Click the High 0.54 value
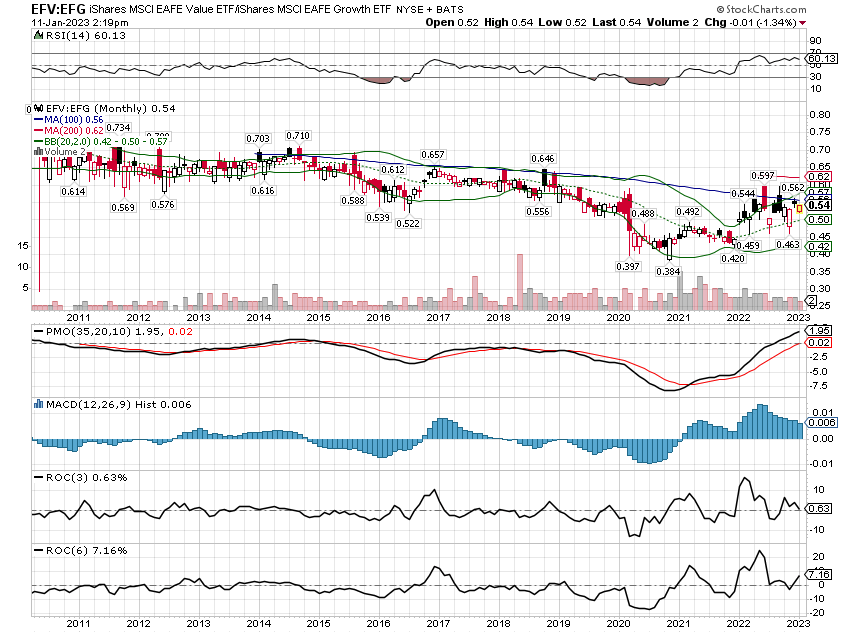Screen dimensions: 850x633 tap(508, 22)
